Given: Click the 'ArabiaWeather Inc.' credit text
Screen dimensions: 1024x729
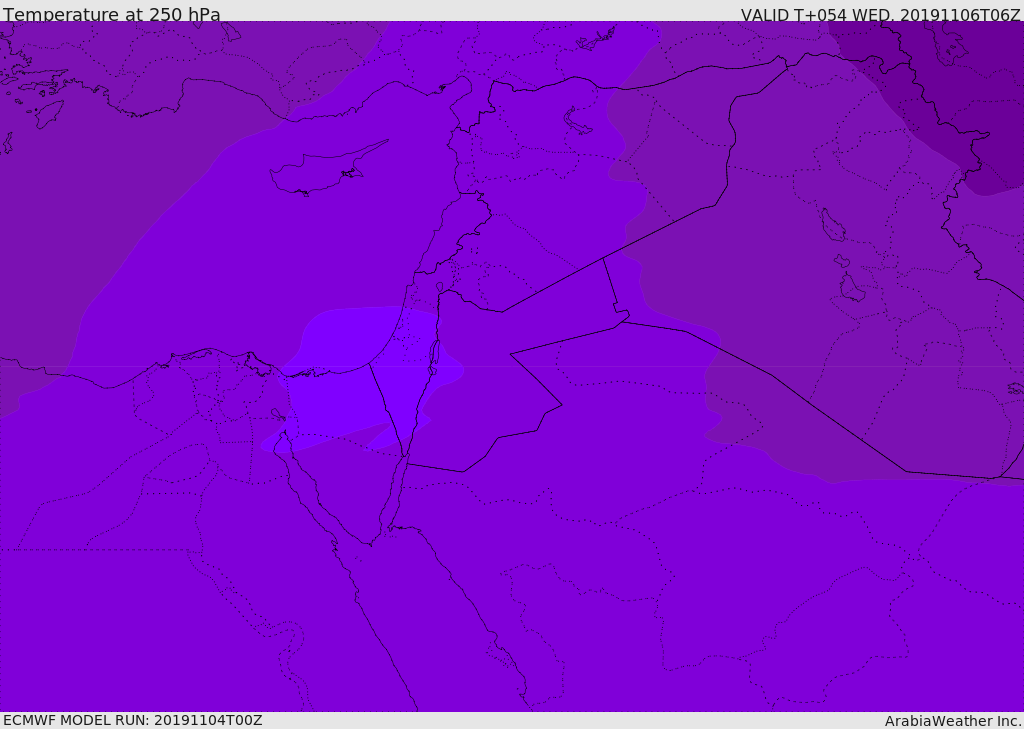Looking at the screenshot, I should (x=953, y=721).
